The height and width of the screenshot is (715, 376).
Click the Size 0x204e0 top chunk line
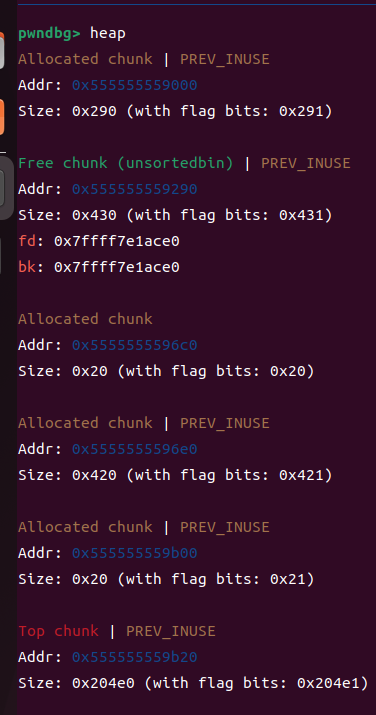[x=193, y=683]
